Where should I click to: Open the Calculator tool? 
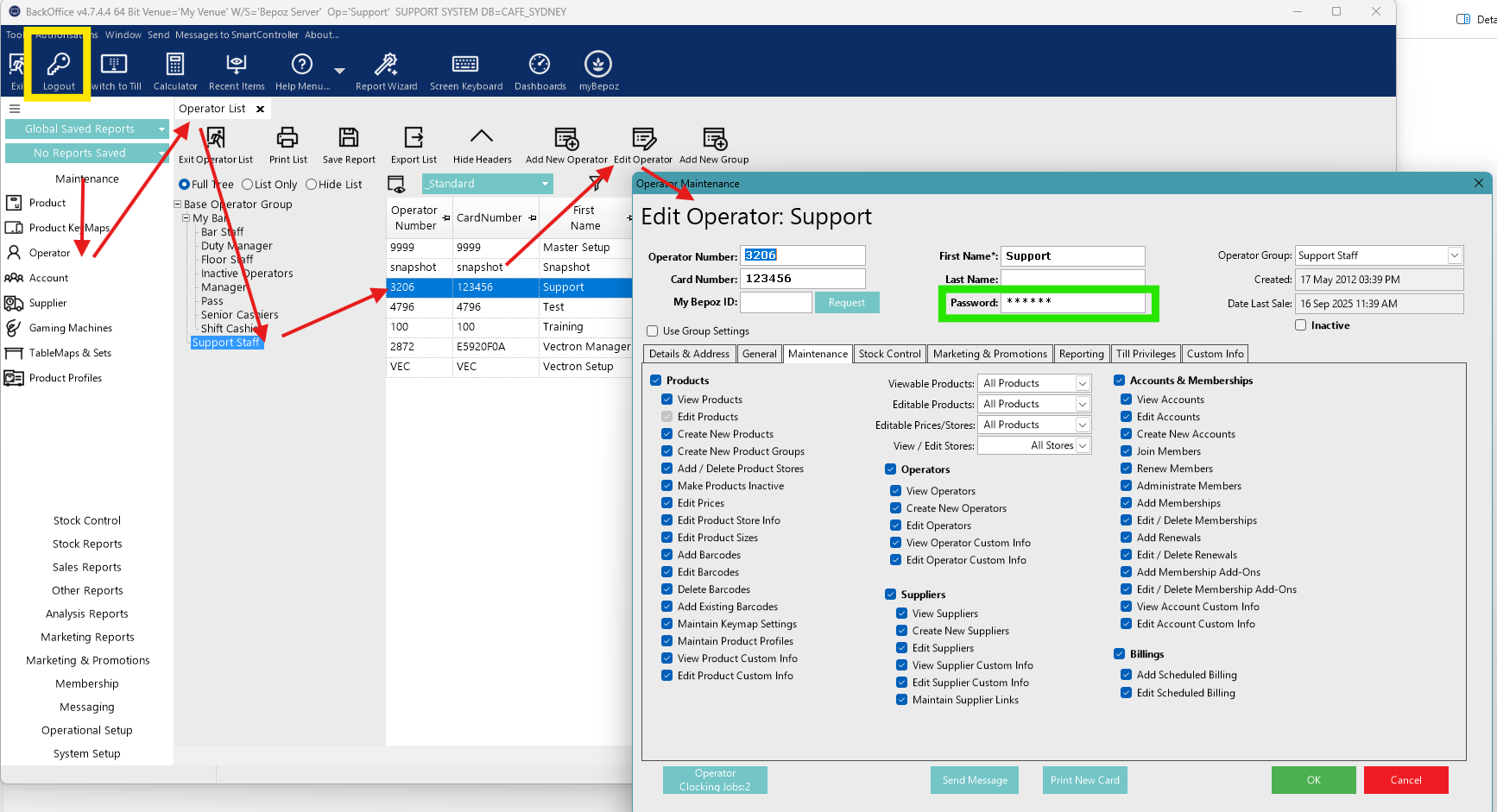[175, 65]
